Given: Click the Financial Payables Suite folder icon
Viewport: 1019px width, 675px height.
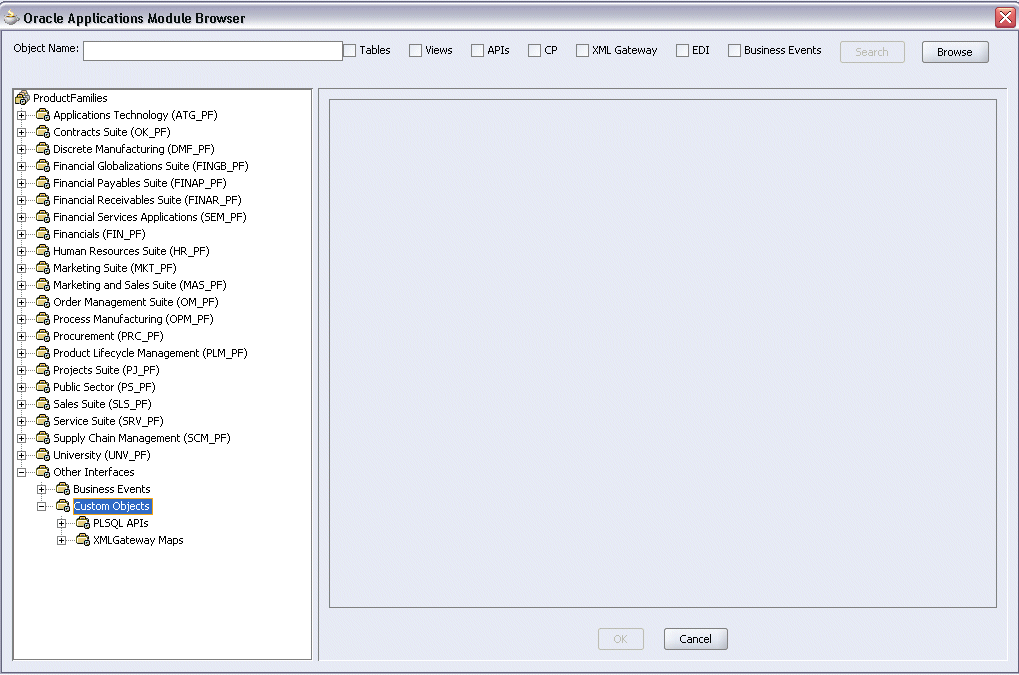Looking at the screenshot, I should tap(43, 183).
